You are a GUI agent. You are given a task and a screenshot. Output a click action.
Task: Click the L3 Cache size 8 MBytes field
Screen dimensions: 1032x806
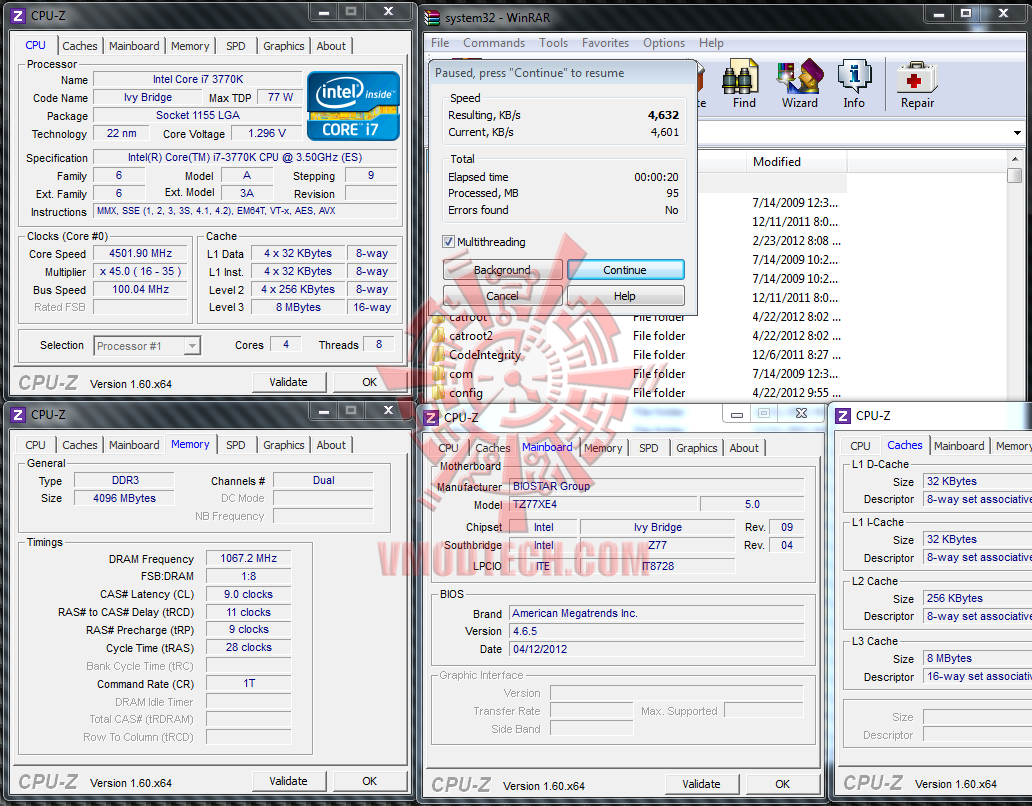[977, 658]
